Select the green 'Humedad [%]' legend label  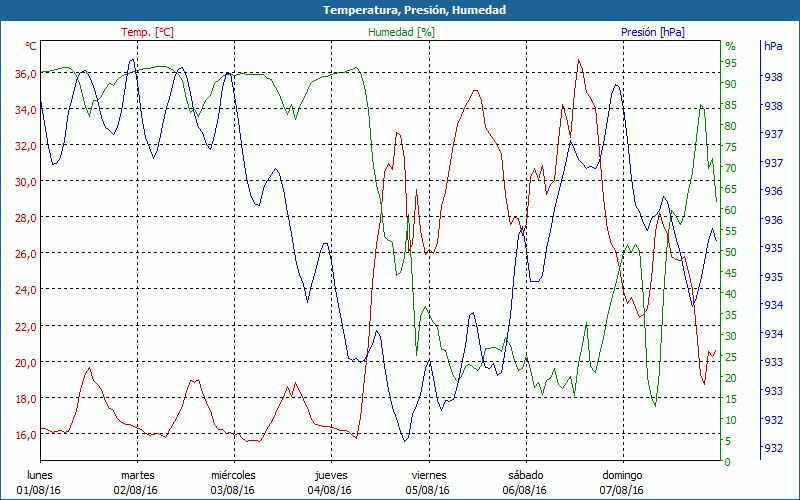401,32
